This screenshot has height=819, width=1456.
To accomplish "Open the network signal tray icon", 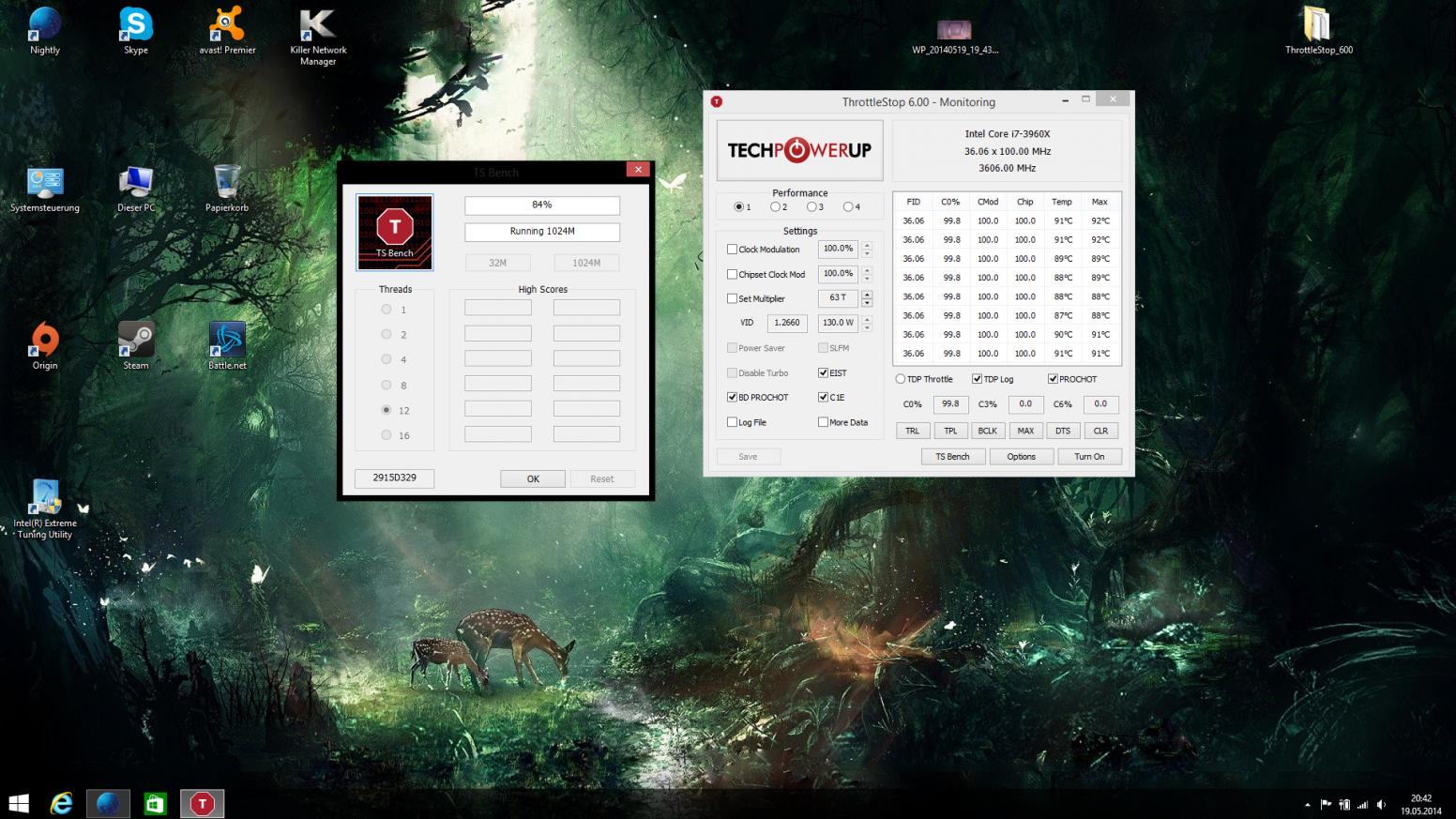I will [1362, 804].
